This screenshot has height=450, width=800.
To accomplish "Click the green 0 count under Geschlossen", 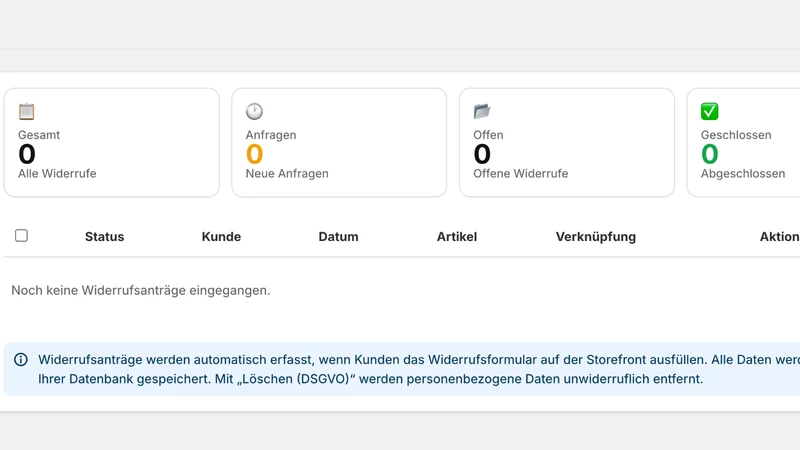I will [x=710, y=154].
